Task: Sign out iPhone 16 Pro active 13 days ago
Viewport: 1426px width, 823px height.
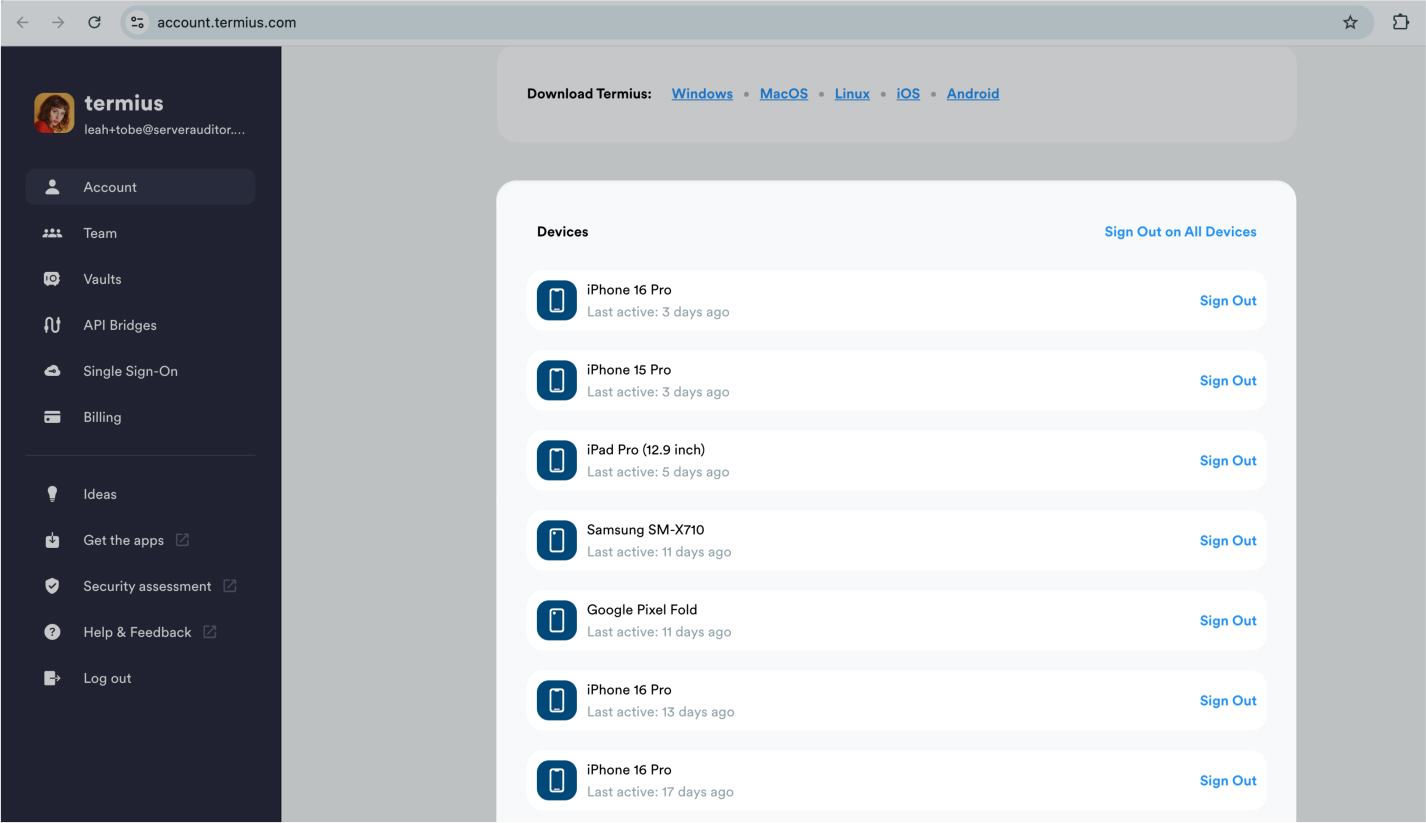Action: 1228,701
